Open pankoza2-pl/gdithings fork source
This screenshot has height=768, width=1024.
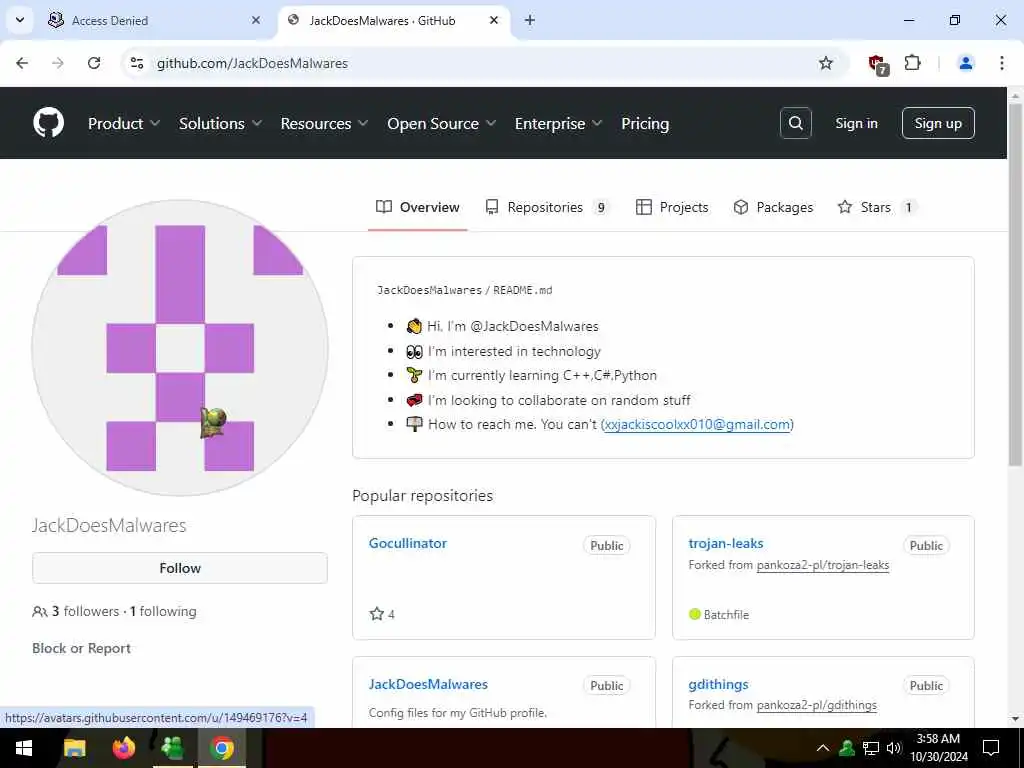[x=816, y=705]
